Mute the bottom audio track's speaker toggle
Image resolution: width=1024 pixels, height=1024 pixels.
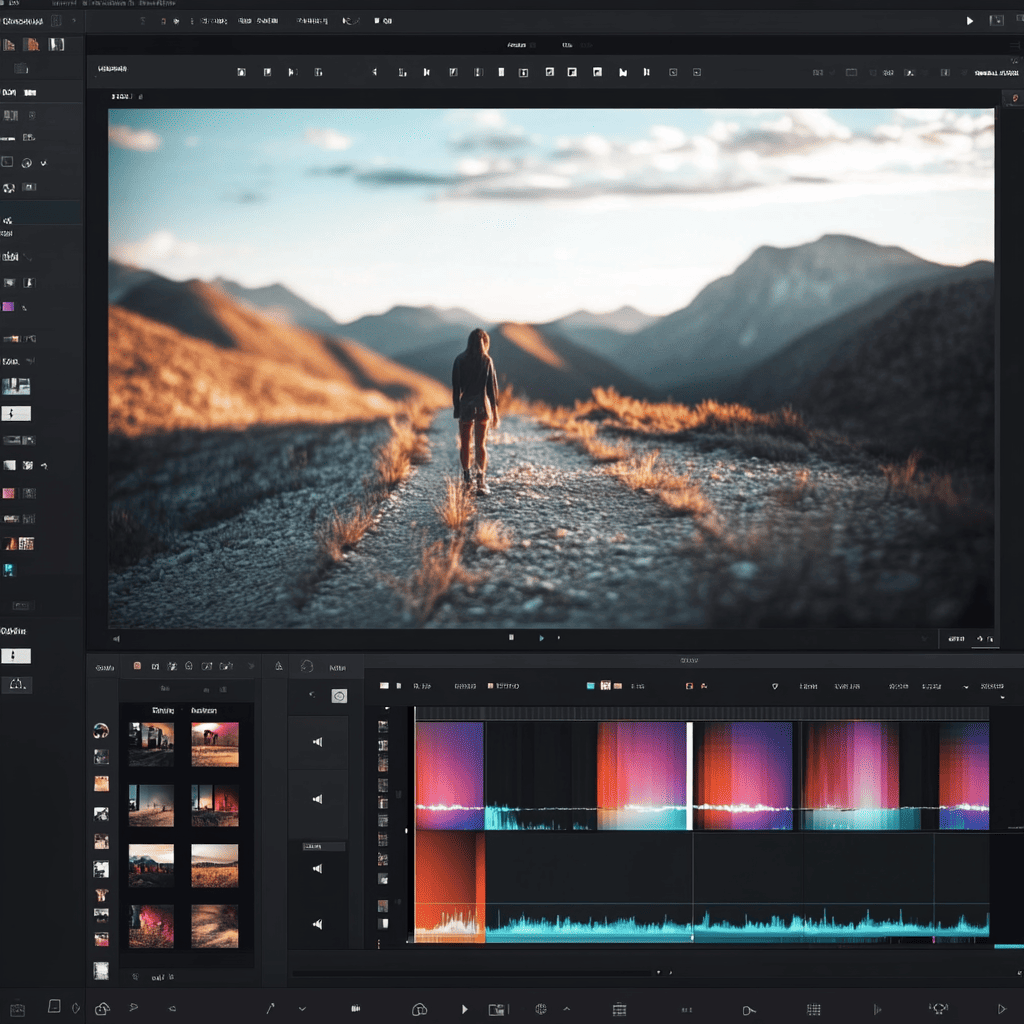click(318, 923)
